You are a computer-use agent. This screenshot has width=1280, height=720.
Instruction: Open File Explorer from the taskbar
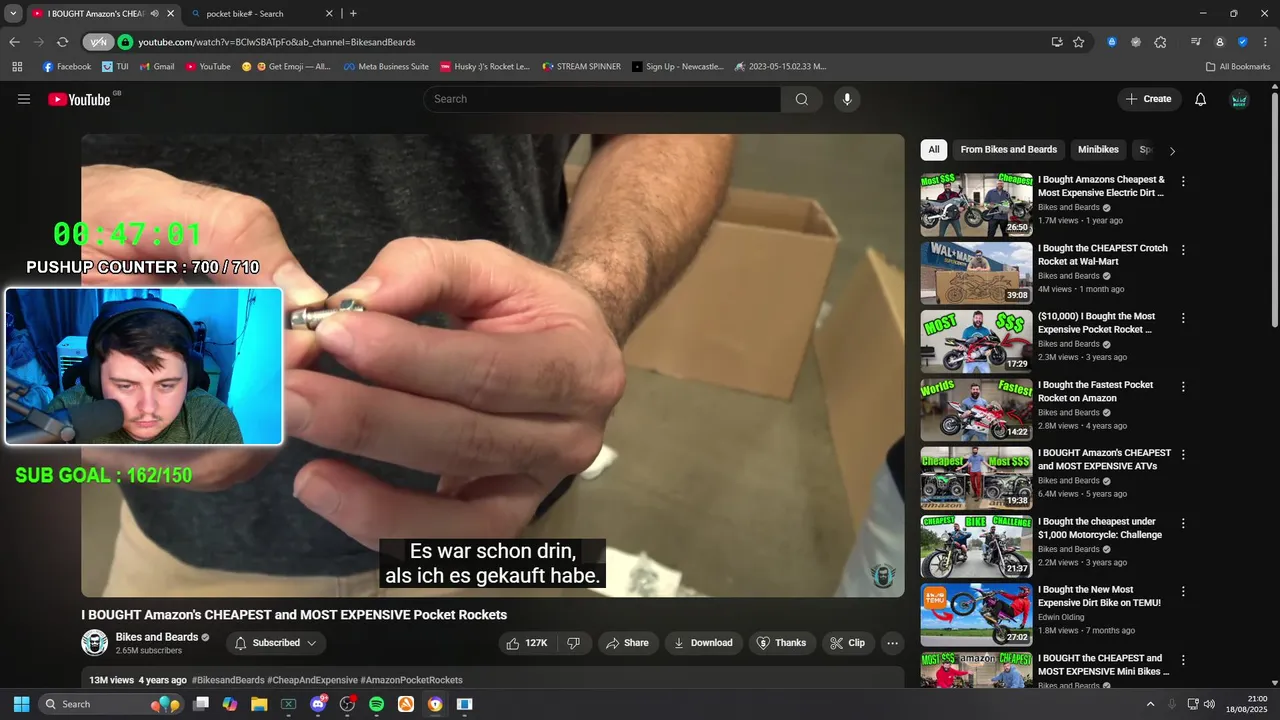pos(259,704)
